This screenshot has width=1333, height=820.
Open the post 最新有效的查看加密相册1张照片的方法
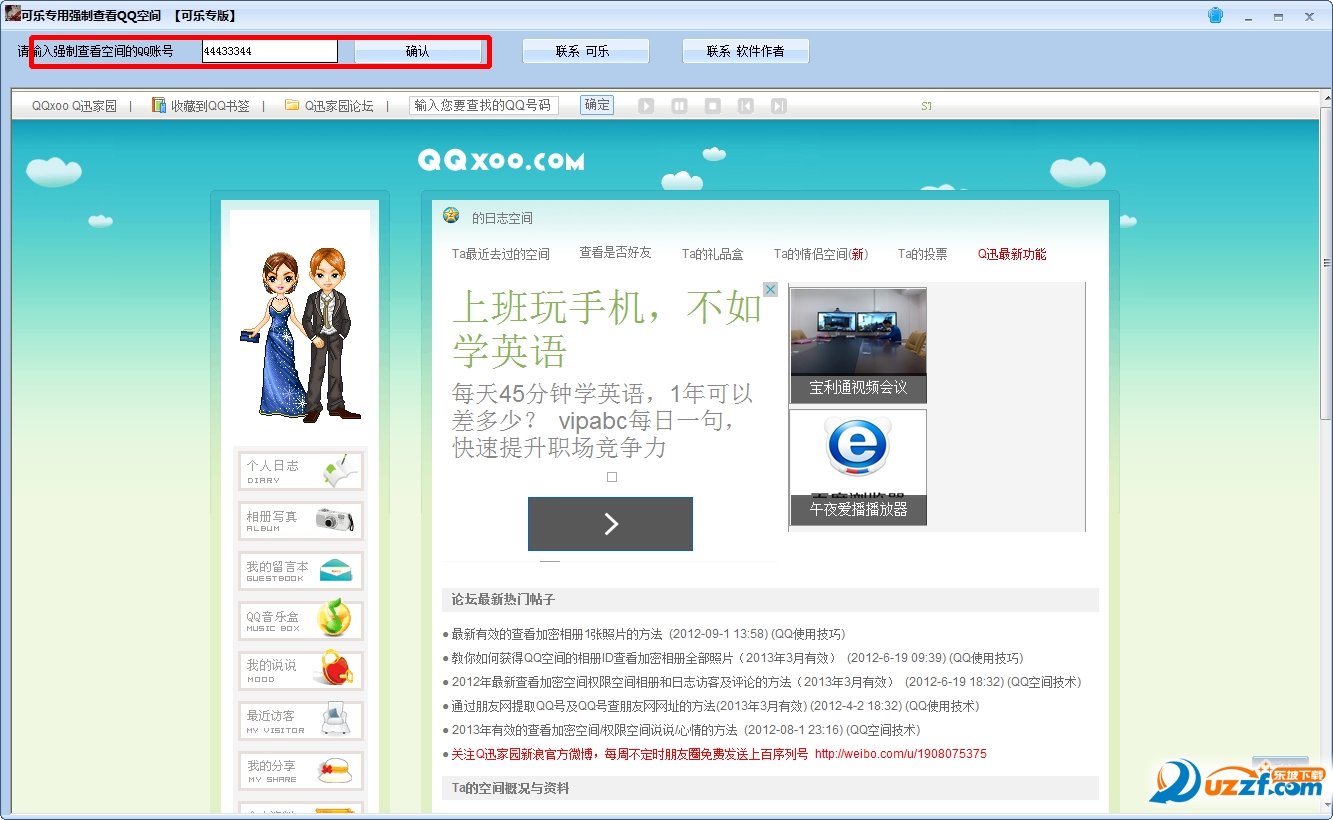click(x=557, y=634)
